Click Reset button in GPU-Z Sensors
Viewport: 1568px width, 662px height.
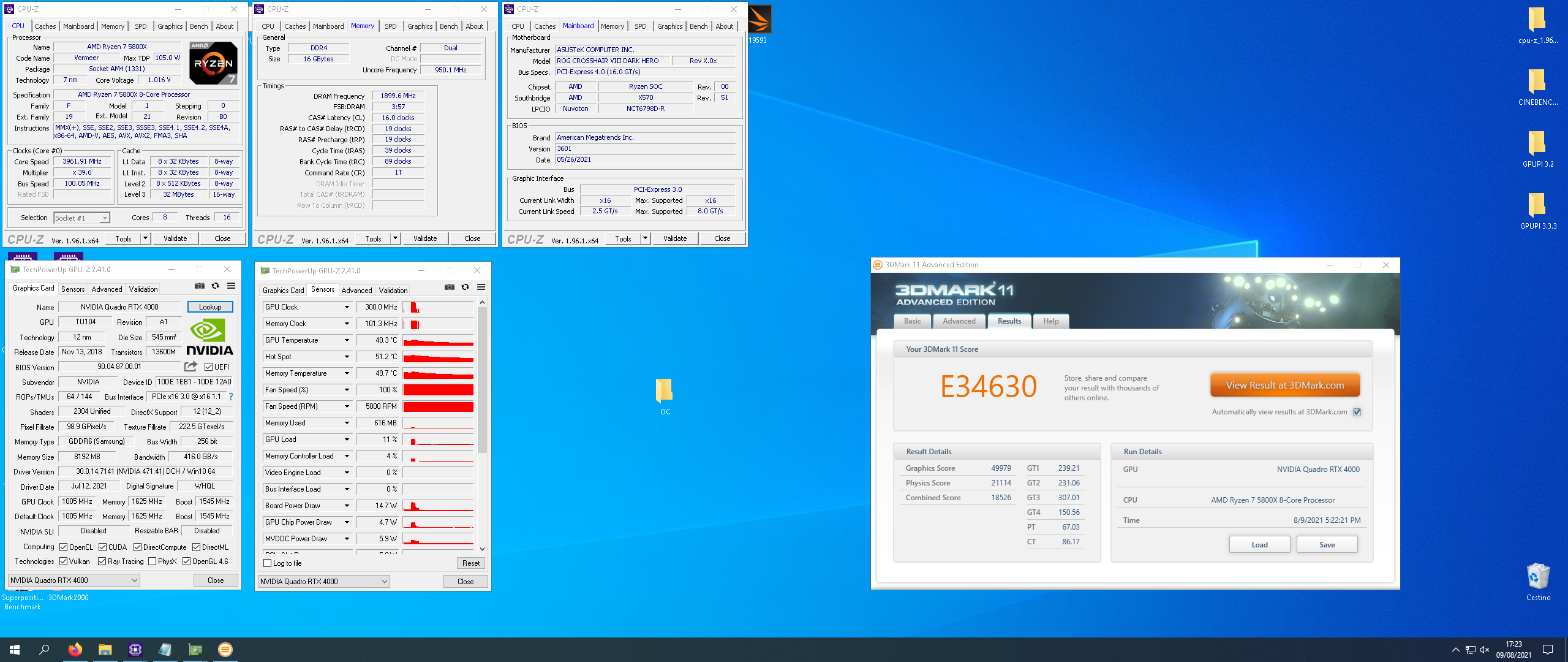[470, 563]
